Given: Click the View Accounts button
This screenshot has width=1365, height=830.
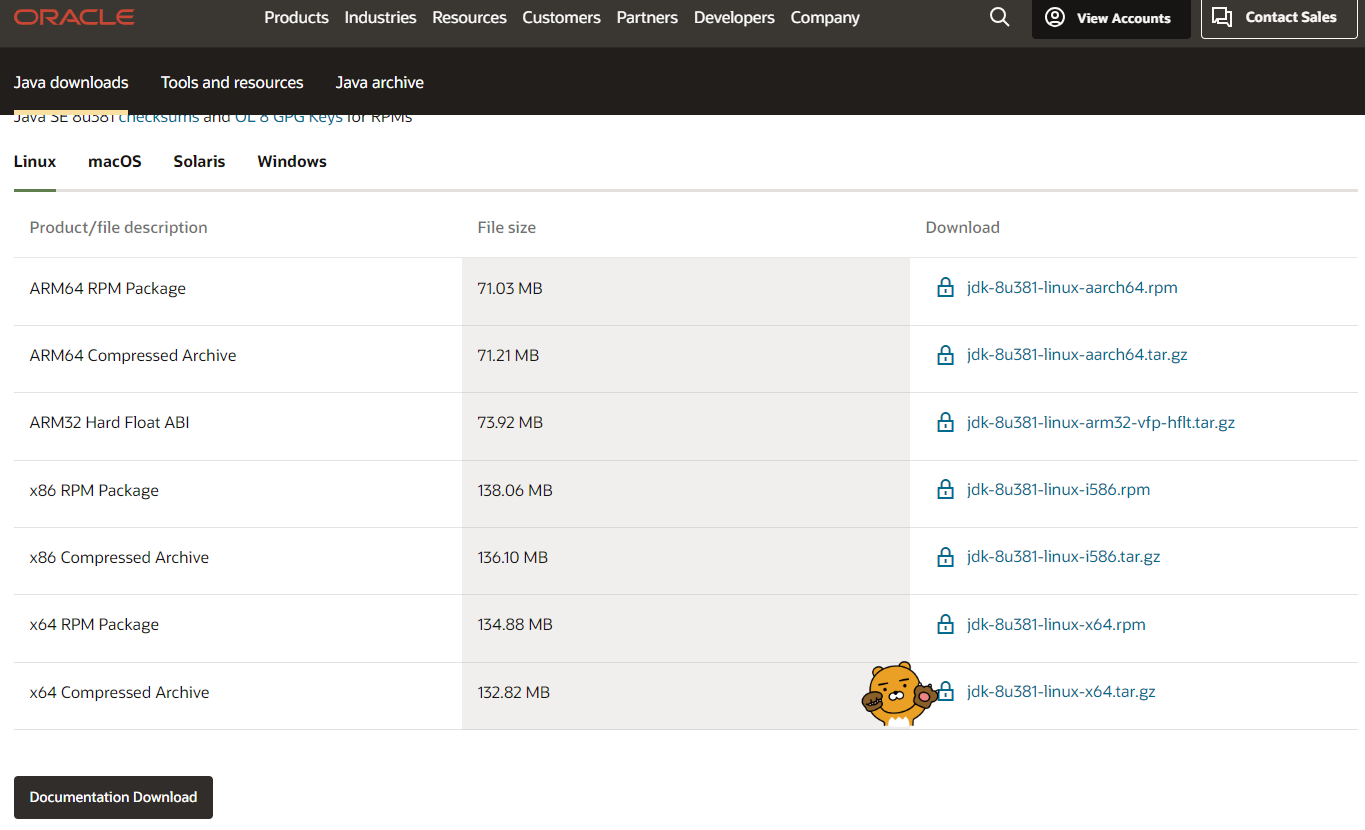Looking at the screenshot, I should point(1111,18).
